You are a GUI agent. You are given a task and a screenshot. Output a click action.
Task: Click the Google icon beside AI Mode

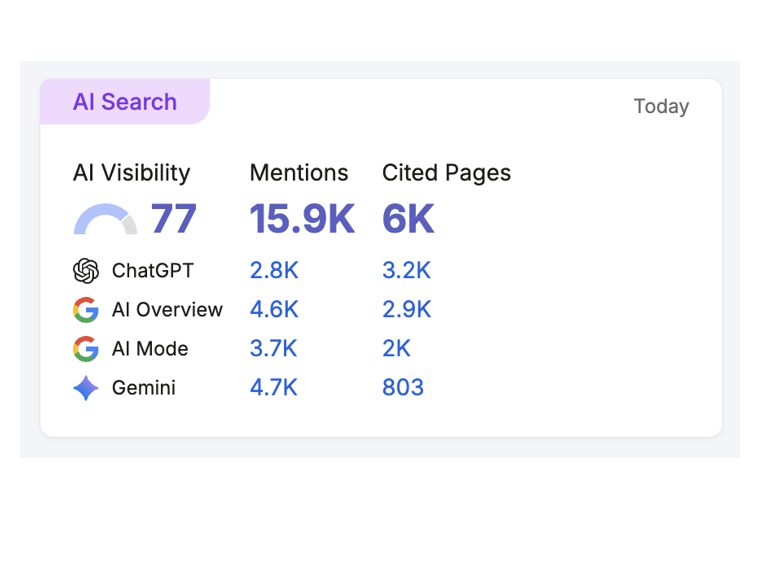click(x=86, y=349)
